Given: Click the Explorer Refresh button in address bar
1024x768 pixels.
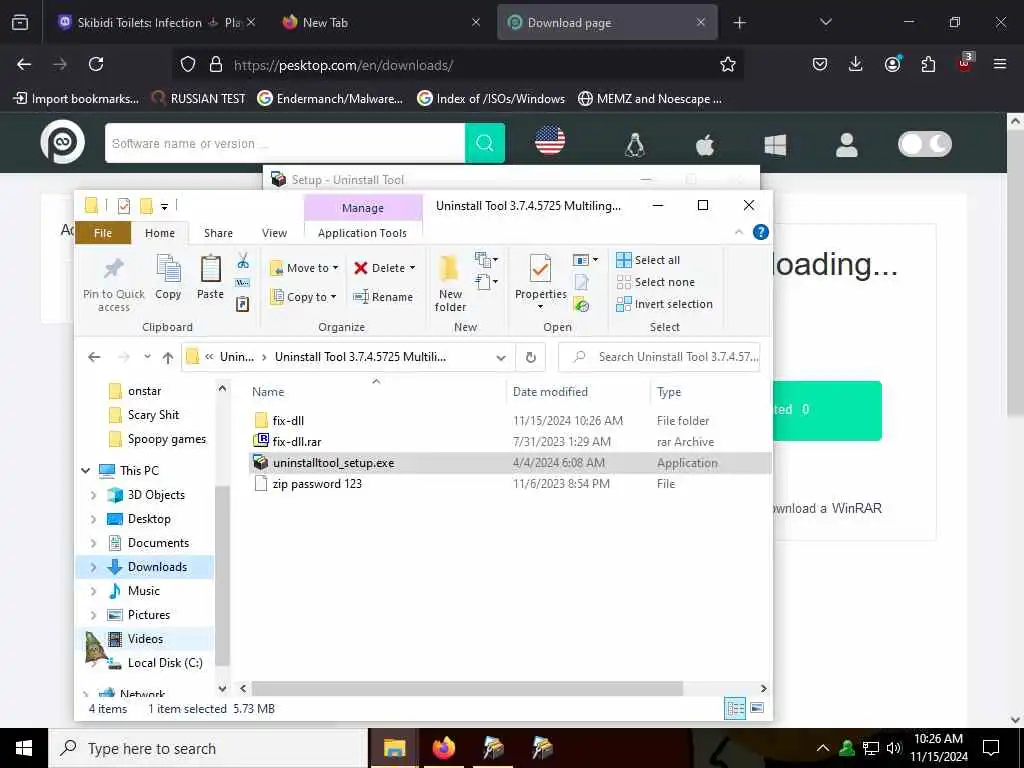Looking at the screenshot, I should click(x=530, y=357).
